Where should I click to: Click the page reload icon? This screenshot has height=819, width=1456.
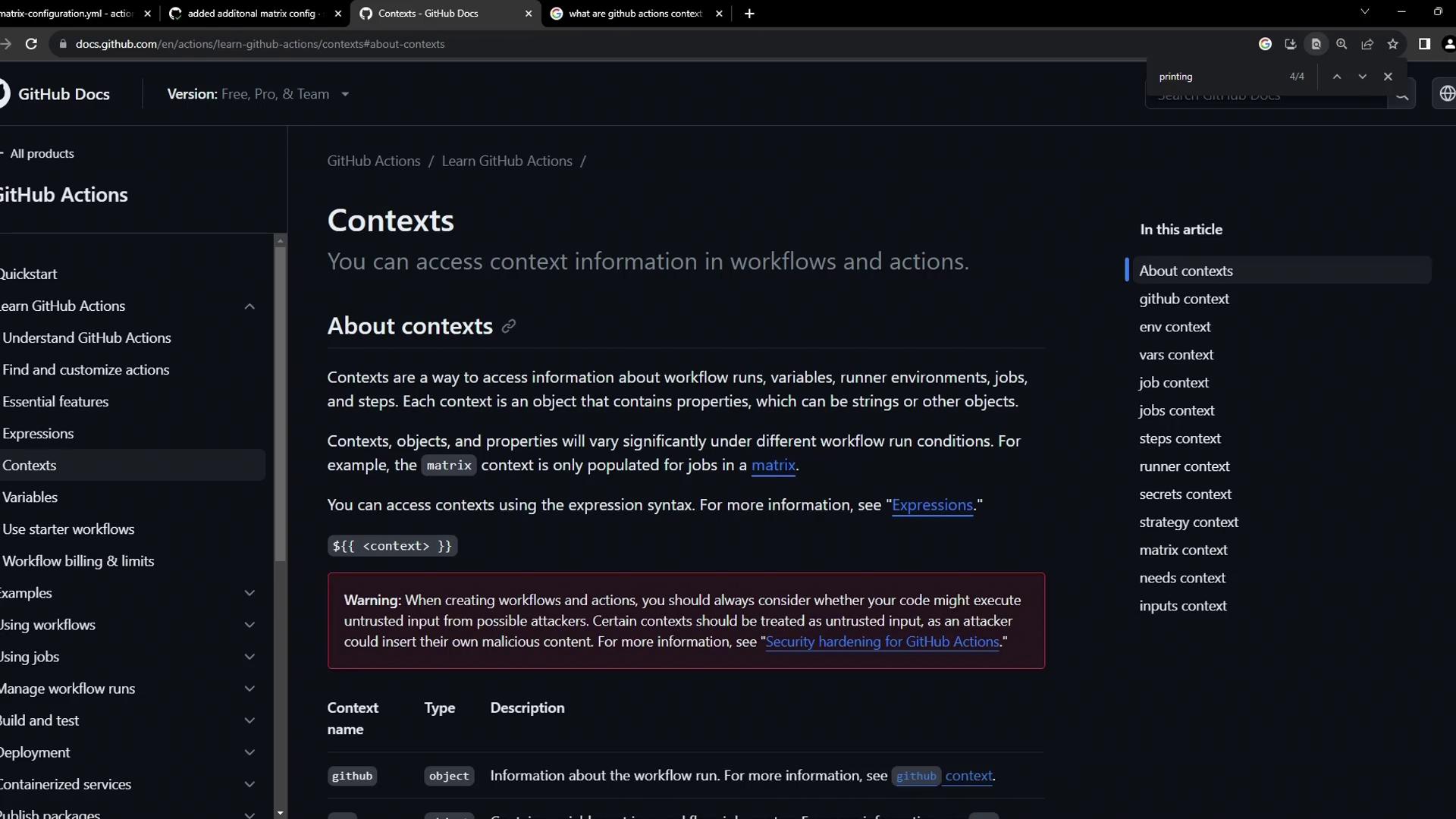click(x=31, y=44)
